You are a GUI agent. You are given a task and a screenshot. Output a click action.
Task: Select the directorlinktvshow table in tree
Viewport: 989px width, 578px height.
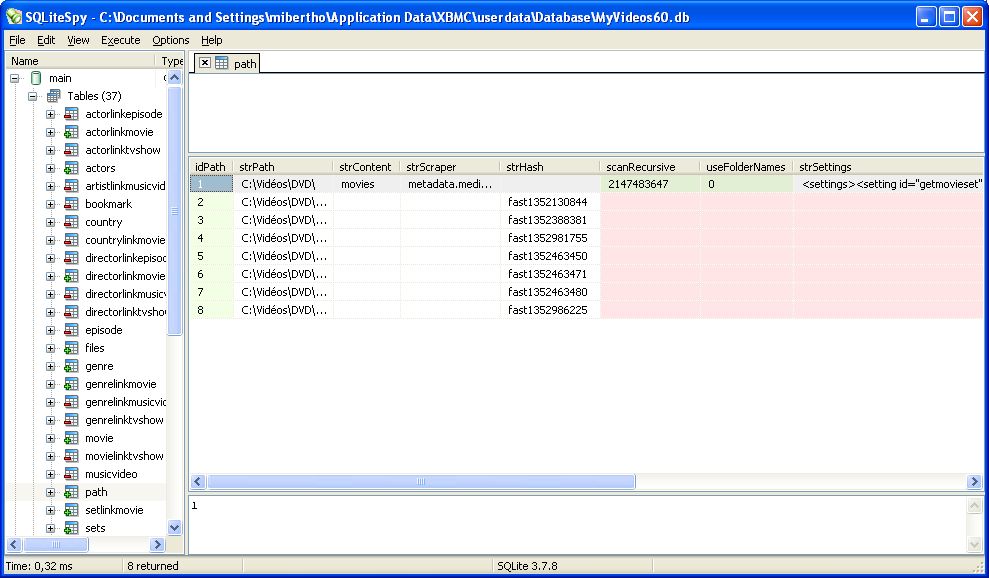pos(126,312)
